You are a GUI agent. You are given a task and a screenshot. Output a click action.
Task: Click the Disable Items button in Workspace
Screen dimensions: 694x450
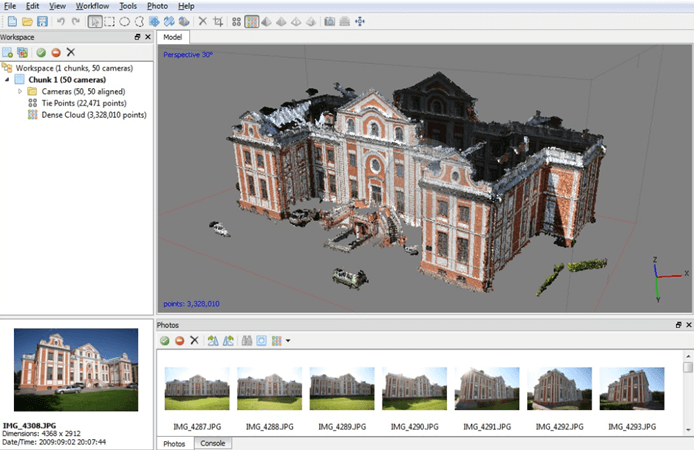pos(55,52)
